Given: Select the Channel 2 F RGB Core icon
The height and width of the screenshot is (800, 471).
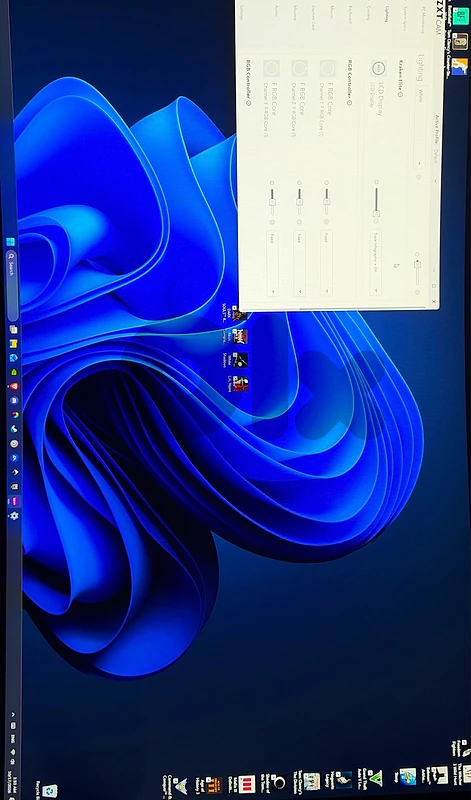Looking at the screenshot, I should click(x=300, y=68).
